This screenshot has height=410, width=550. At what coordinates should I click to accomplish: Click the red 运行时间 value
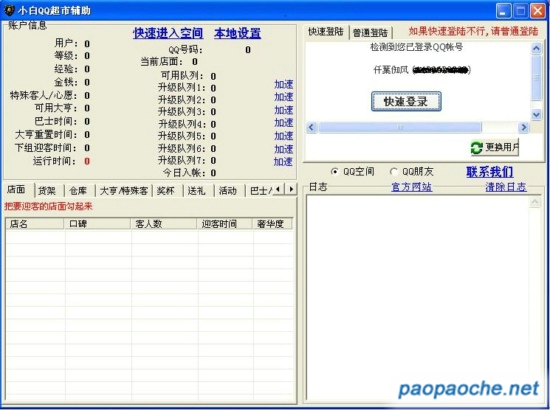(87, 161)
